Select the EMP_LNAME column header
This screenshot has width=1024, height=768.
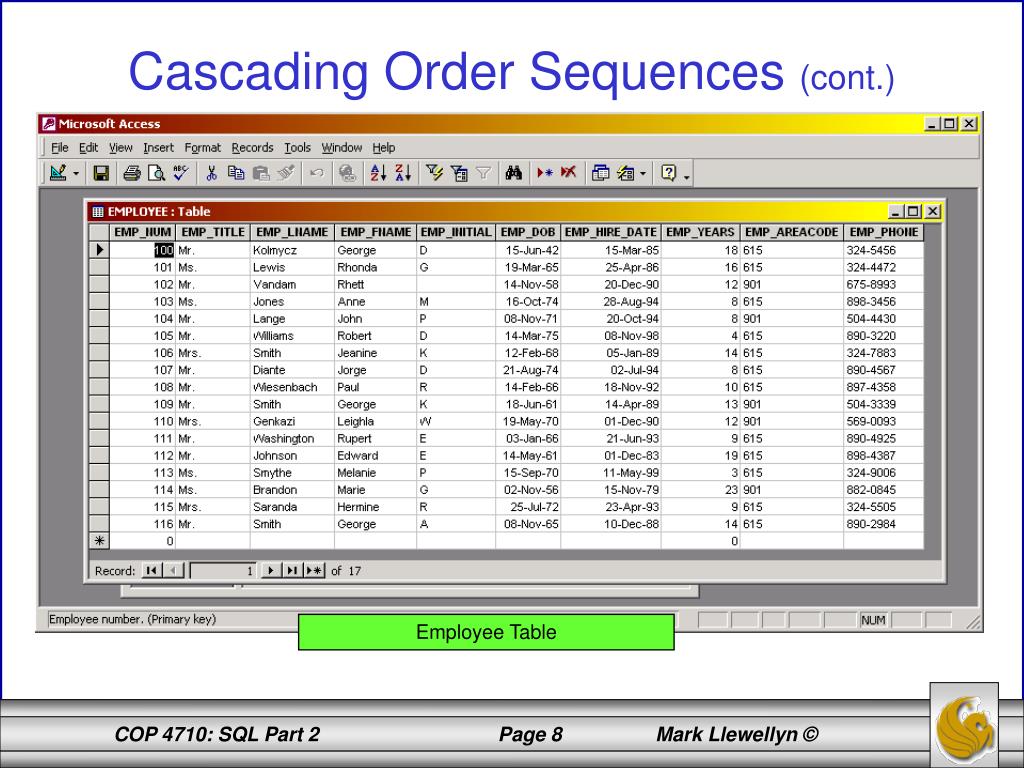292,232
